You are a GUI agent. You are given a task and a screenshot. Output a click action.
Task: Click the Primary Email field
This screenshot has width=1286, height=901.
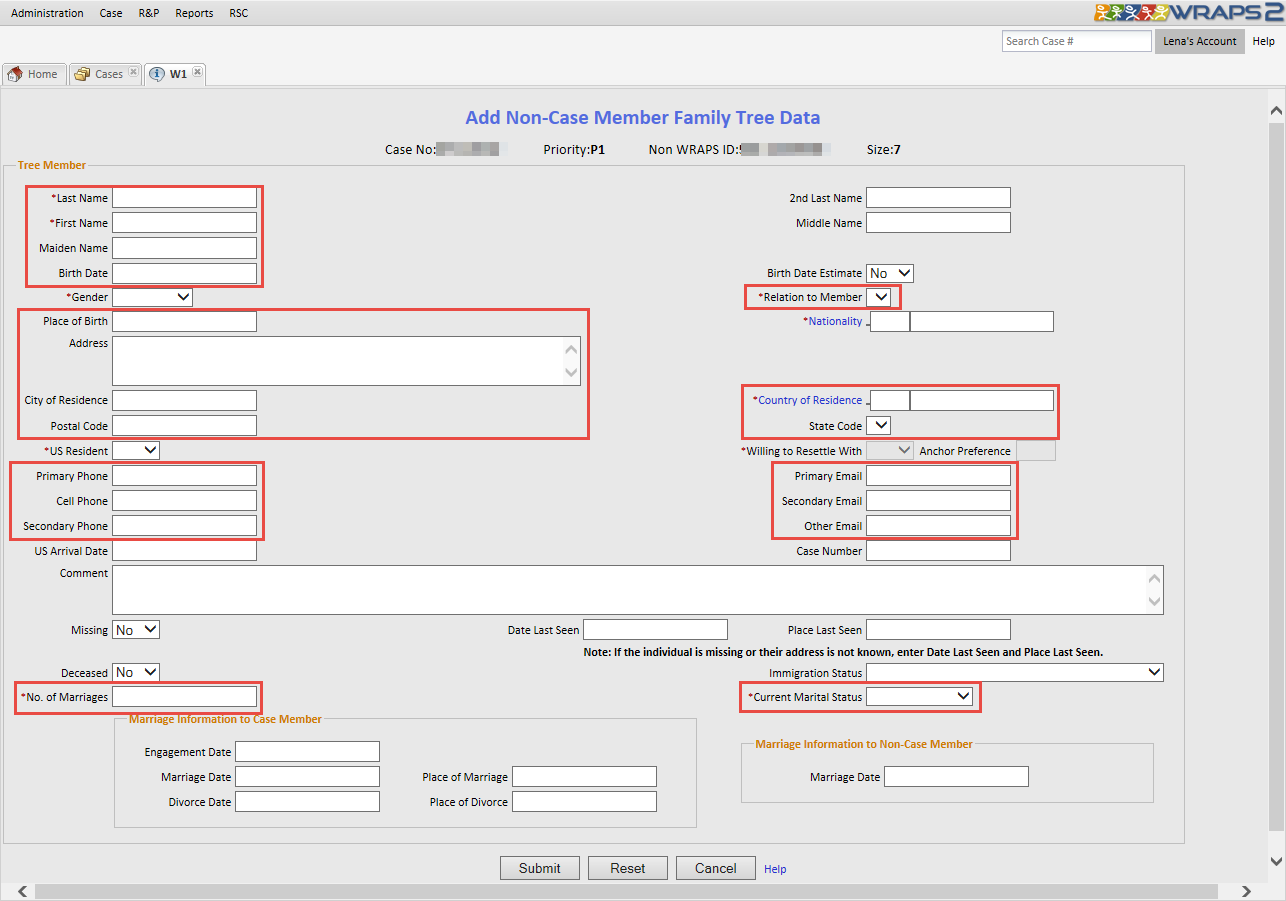click(938, 476)
